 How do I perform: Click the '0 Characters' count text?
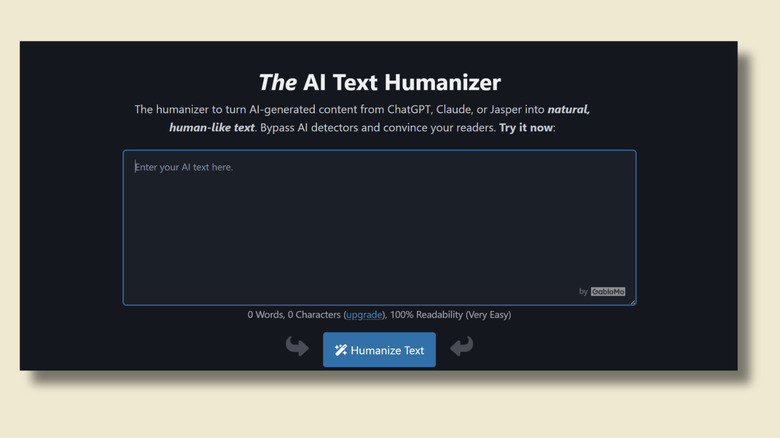(314, 315)
